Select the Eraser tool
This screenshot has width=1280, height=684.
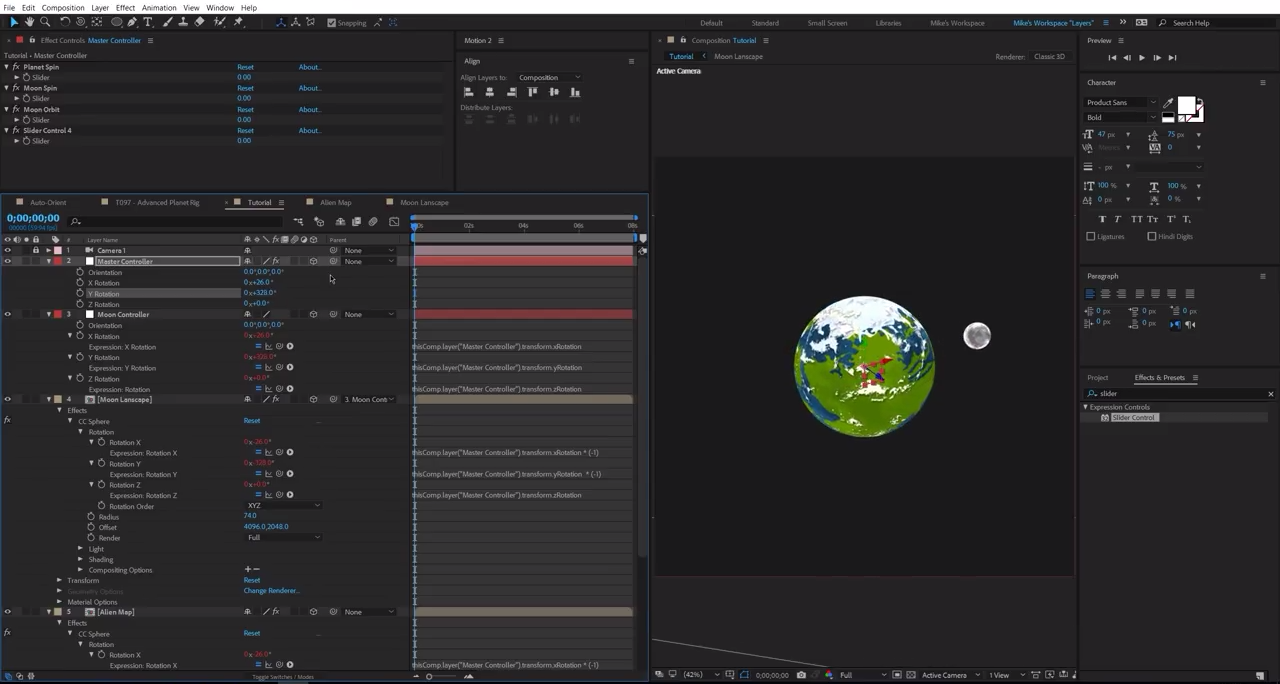click(x=199, y=22)
